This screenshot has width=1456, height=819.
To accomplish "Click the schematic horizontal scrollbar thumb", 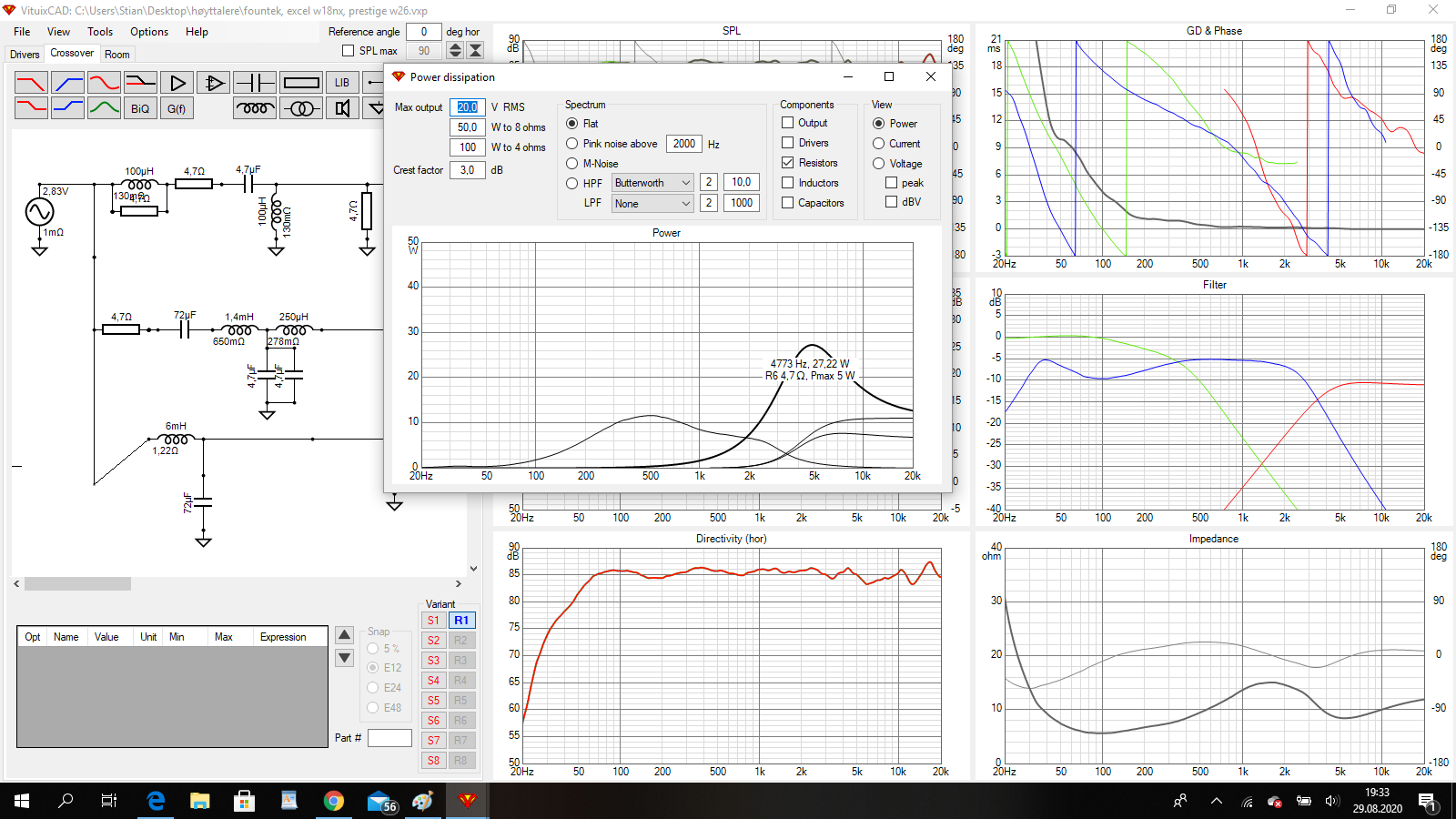I will [77, 584].
